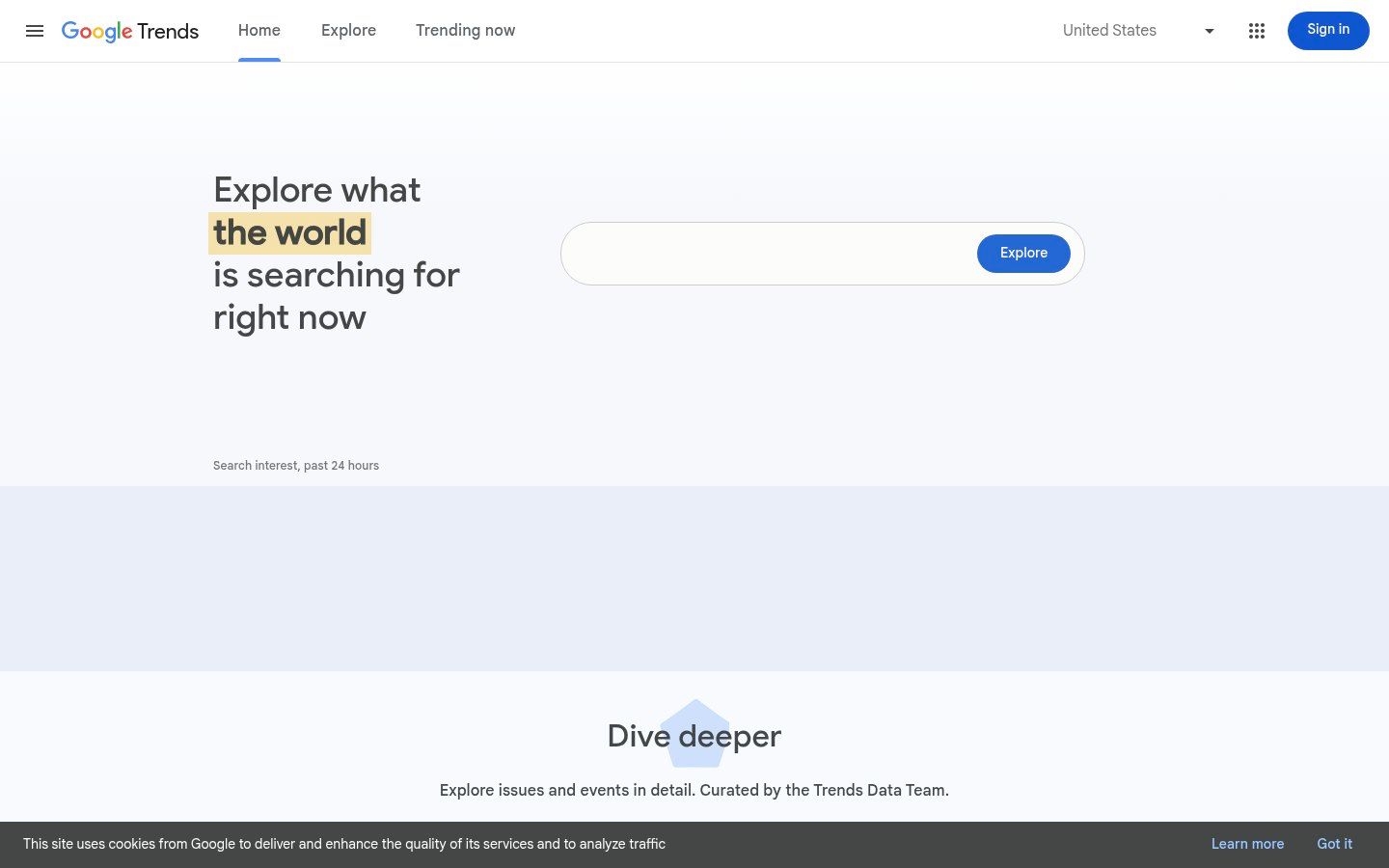The image size is (1389, 868).
Task: Click the "Search interest, past 24 hours" caption
Action: (x=296, y=465)
